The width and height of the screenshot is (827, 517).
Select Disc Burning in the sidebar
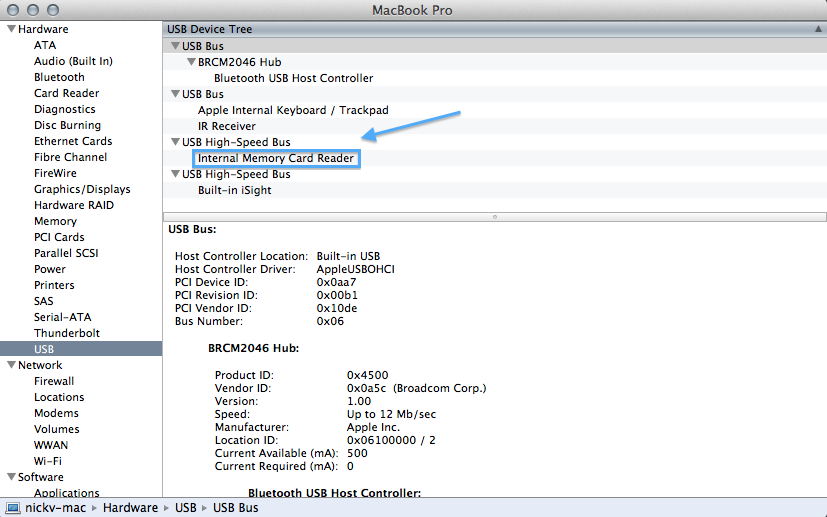pyautogui.click(x=68, y=125)
